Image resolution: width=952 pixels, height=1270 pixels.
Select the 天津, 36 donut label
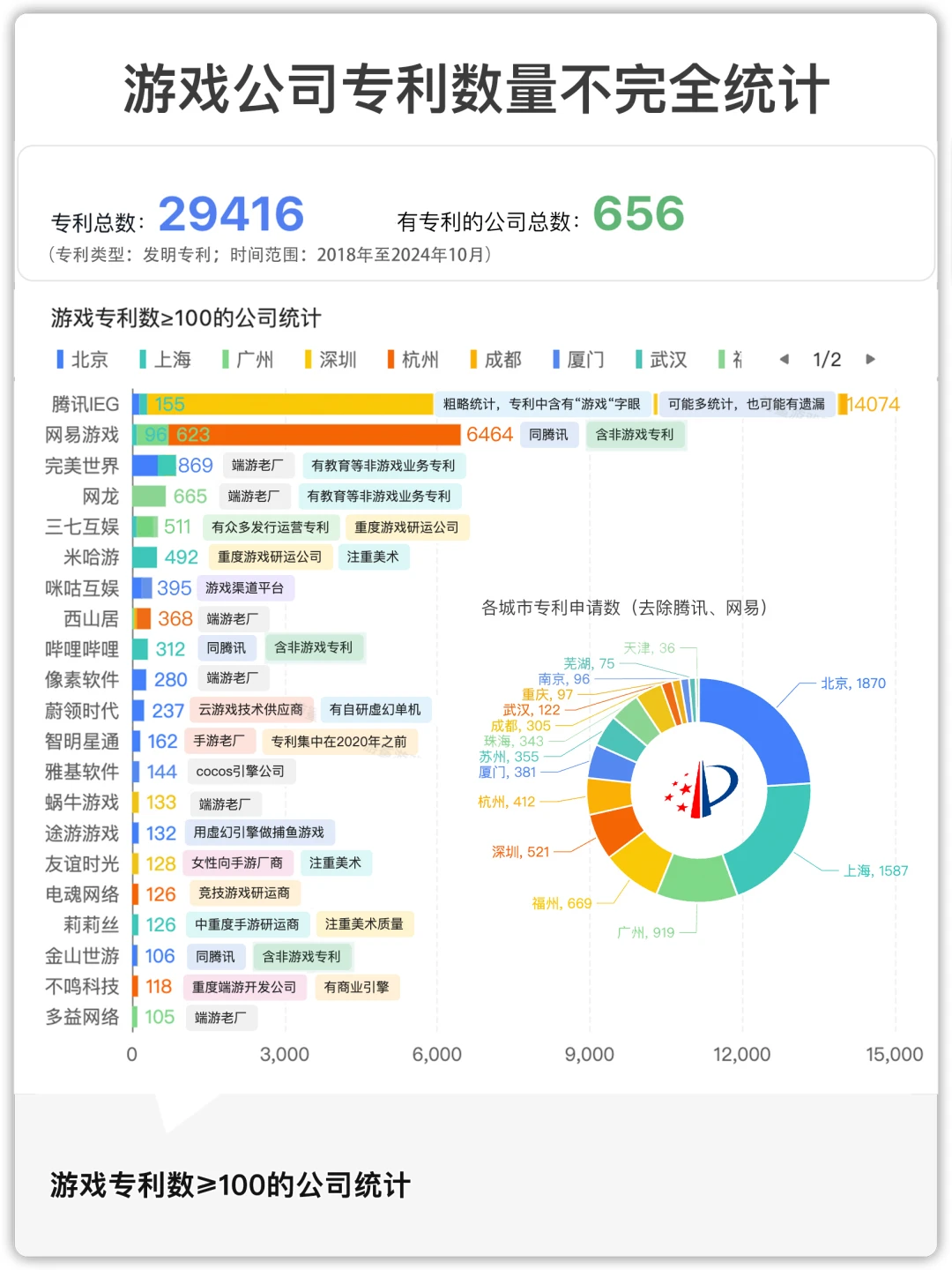[650, 648]
